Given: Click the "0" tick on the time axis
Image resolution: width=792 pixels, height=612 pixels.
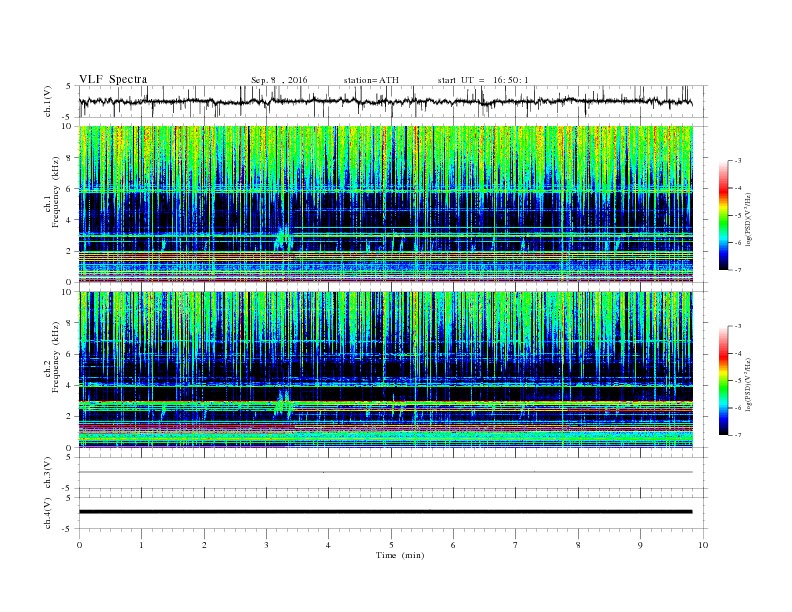Looking at the screenshot, I should pos(79,545).
